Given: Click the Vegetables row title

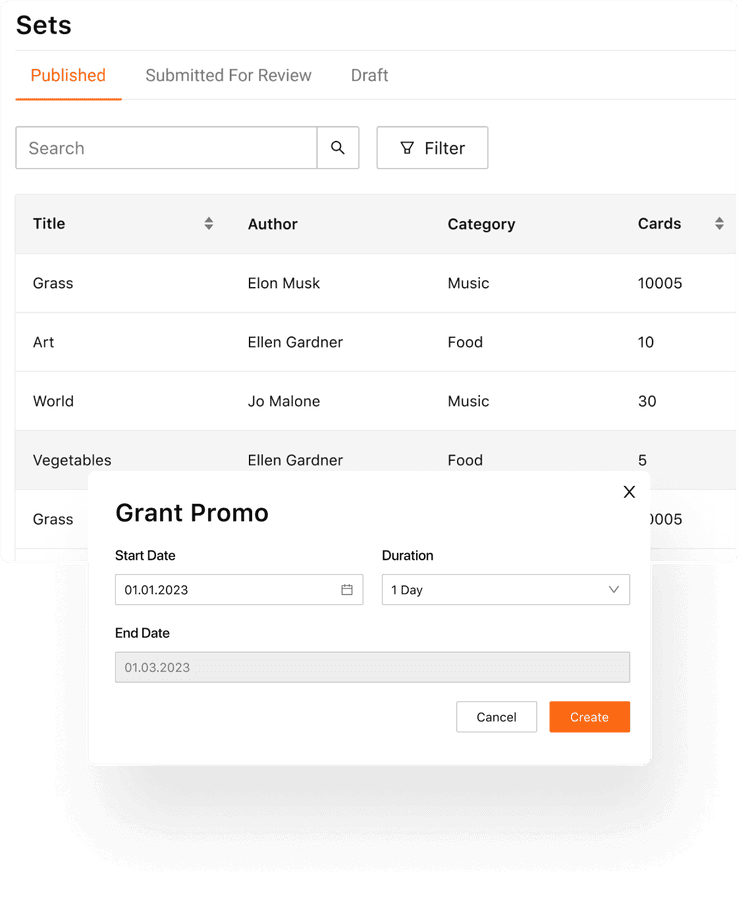Looking at the screenshot, I should (x=72, y=460).
